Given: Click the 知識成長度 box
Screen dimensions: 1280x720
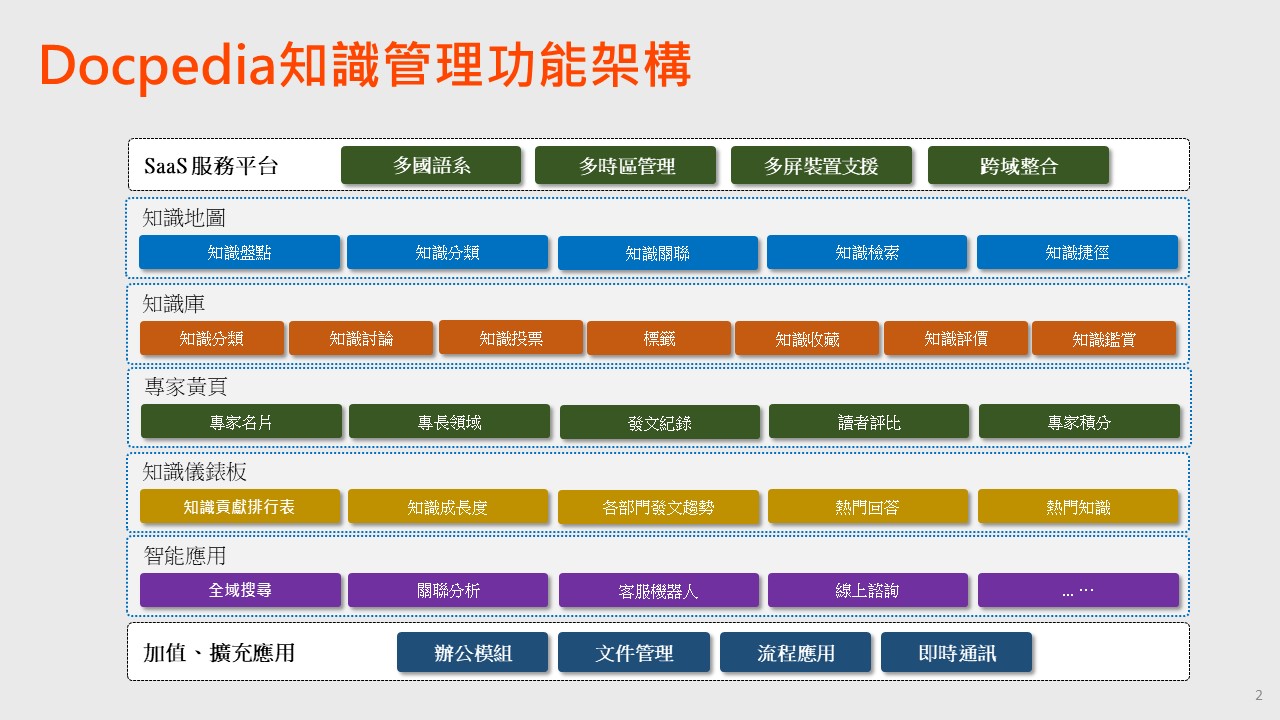Looking at the screenshot, I should 448,506.
